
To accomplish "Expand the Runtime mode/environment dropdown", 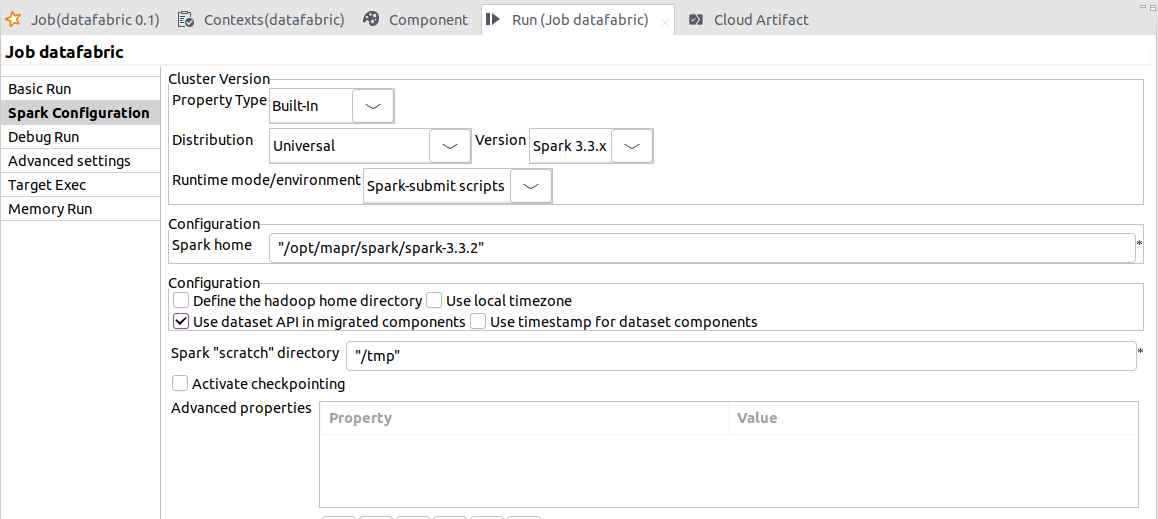I will [x=530, y=185].
